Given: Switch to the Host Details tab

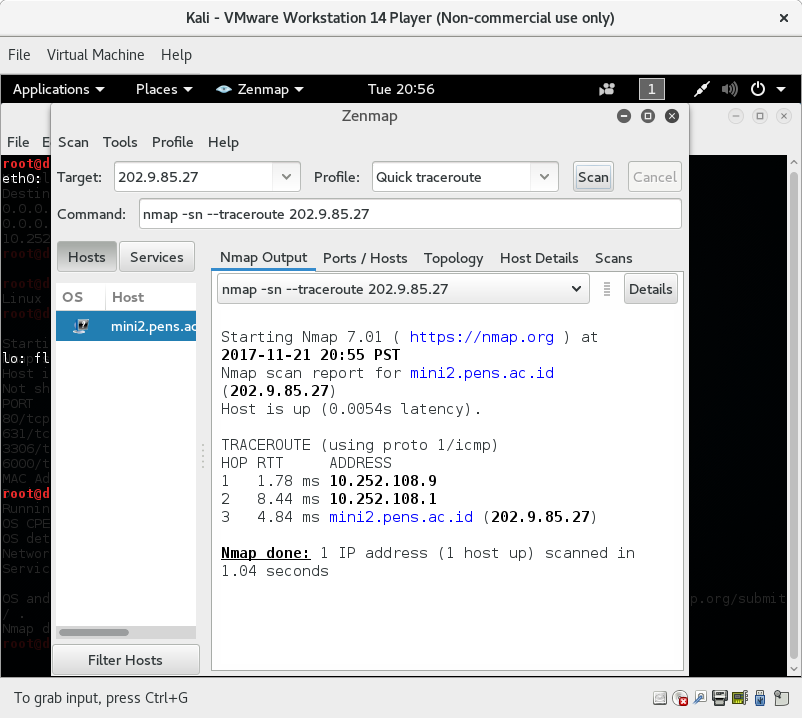Looking at the screenshot, I should [539, 258].
